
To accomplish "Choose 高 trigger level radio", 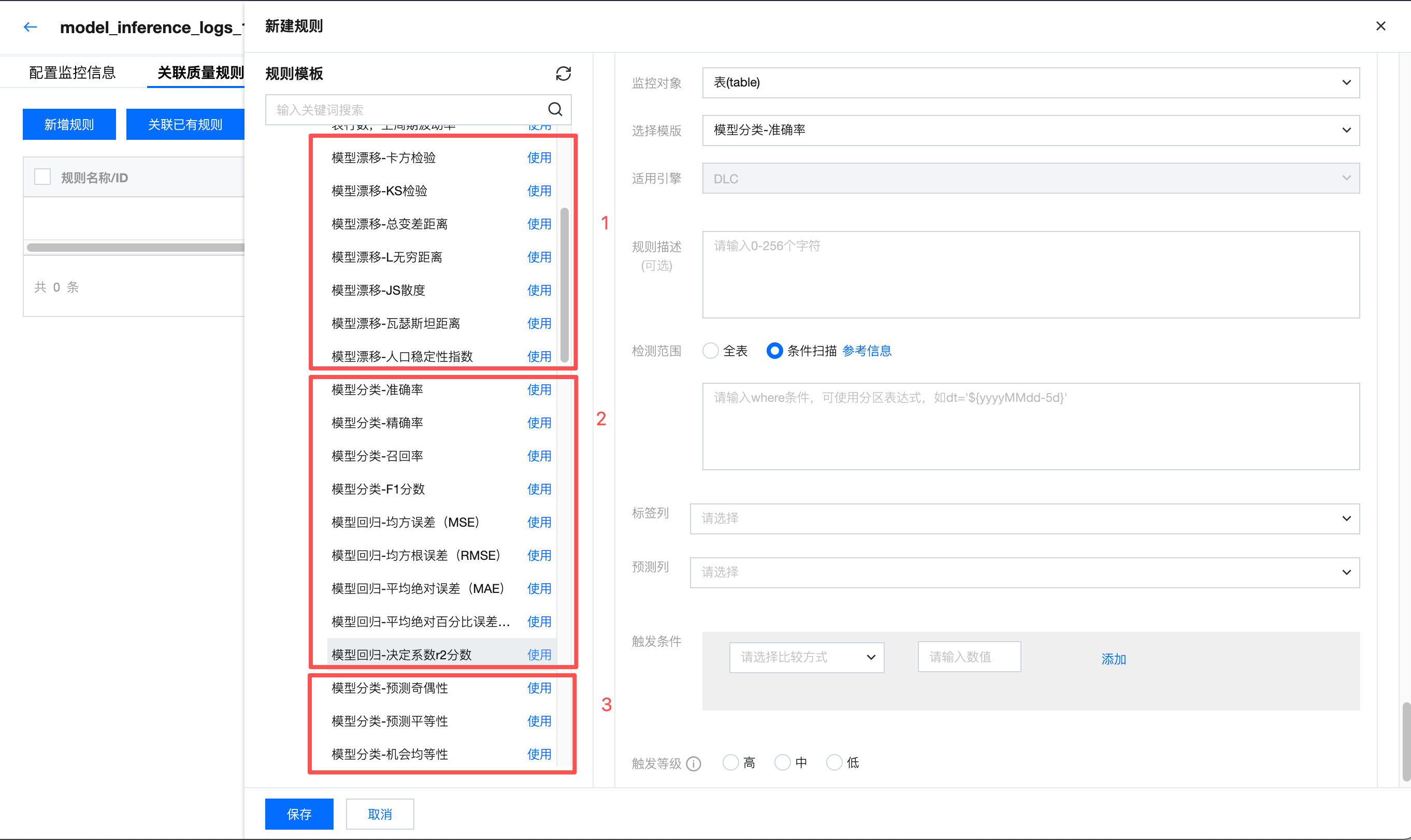I will coord(731,762).
